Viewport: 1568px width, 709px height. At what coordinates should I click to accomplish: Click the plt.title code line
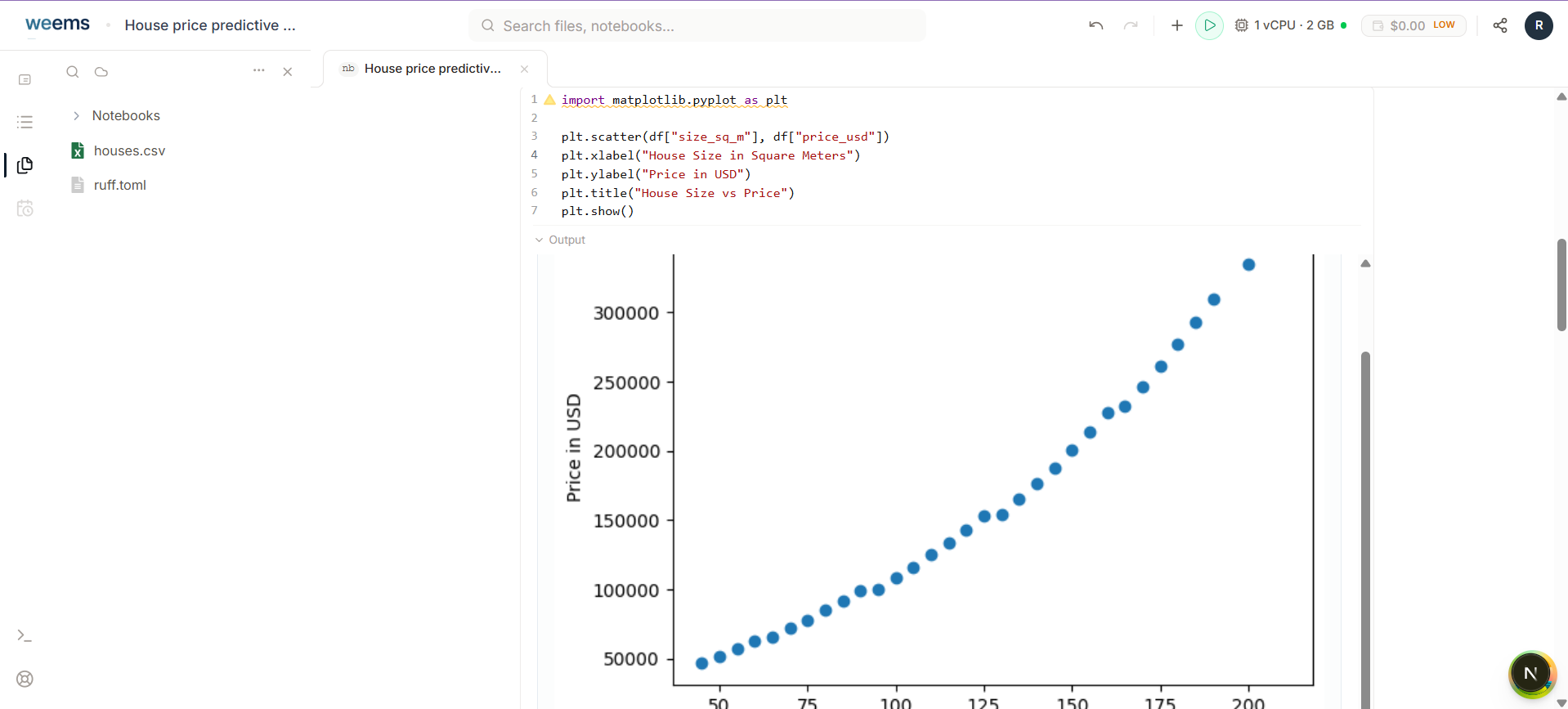pyautogui.click(x=678, y=193)
